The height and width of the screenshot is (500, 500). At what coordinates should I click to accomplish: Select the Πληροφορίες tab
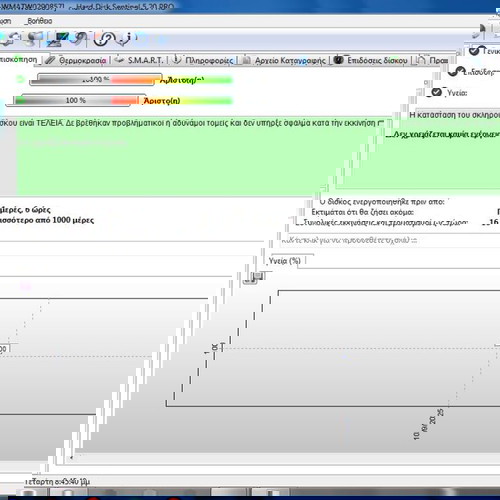pos(209,60)
